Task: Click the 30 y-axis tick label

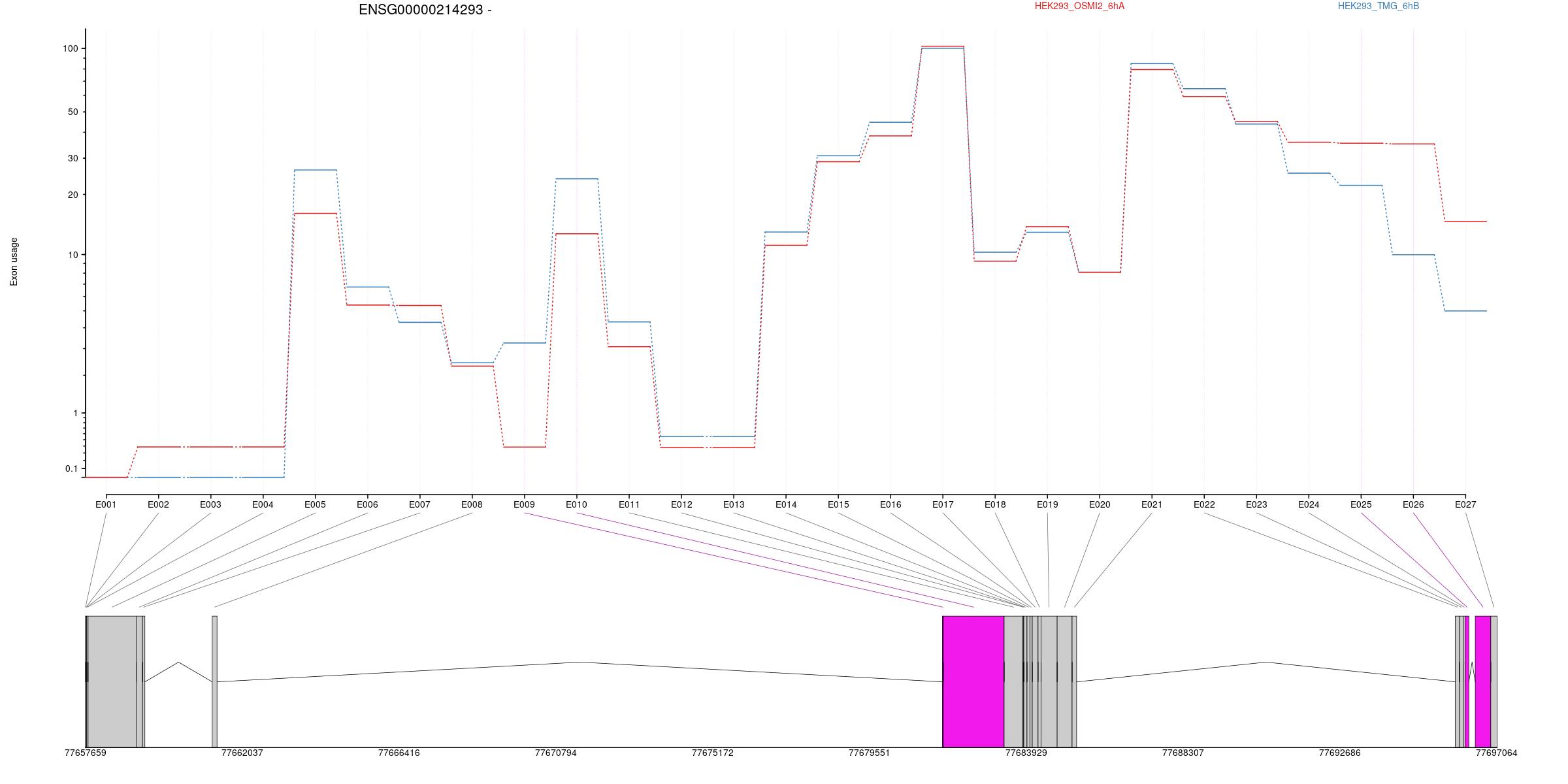Action: click(73, 158)
